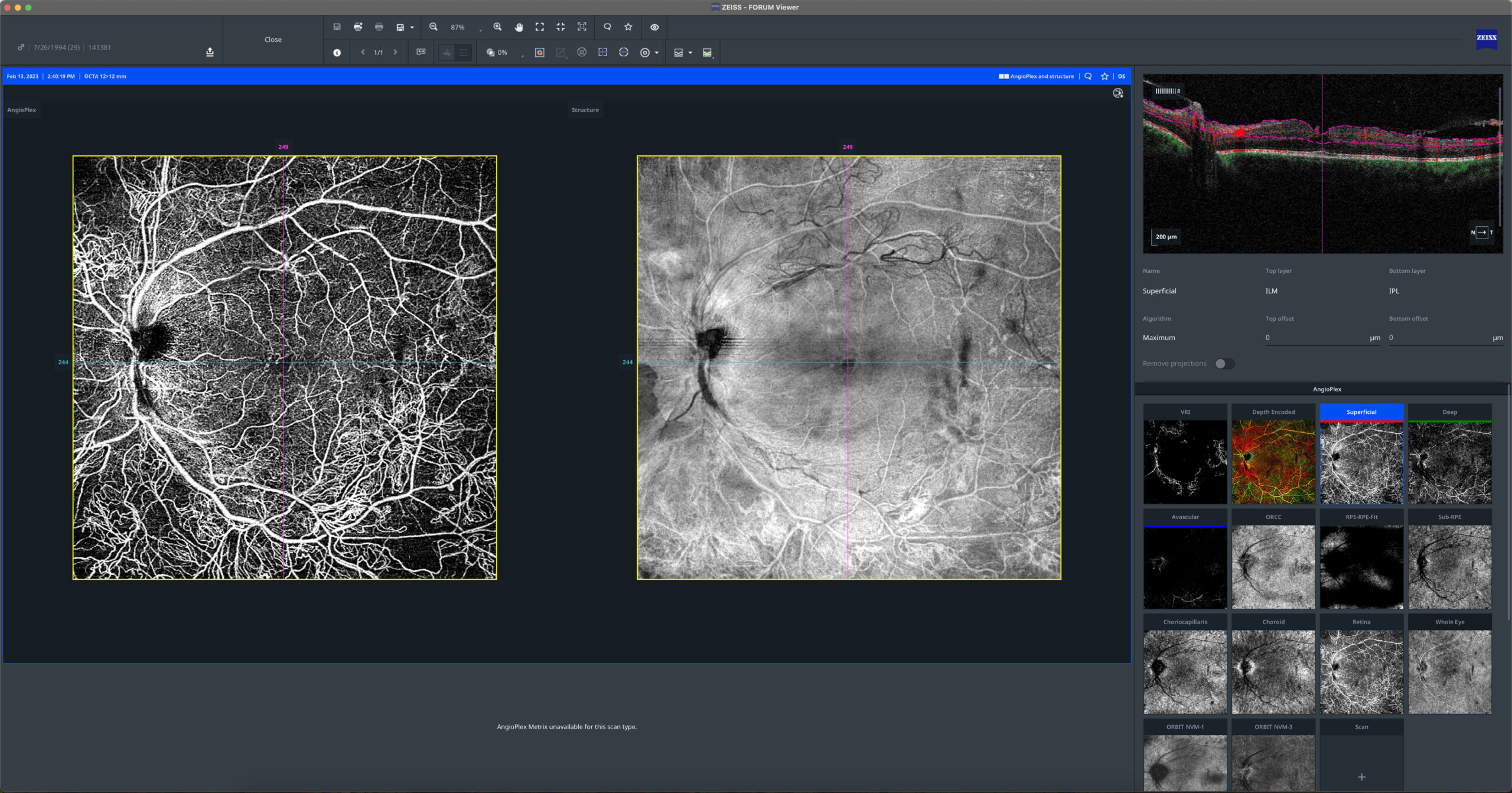1512x793 pixels.
Task: Star the scan in blue header
Action: point(1104,76)
